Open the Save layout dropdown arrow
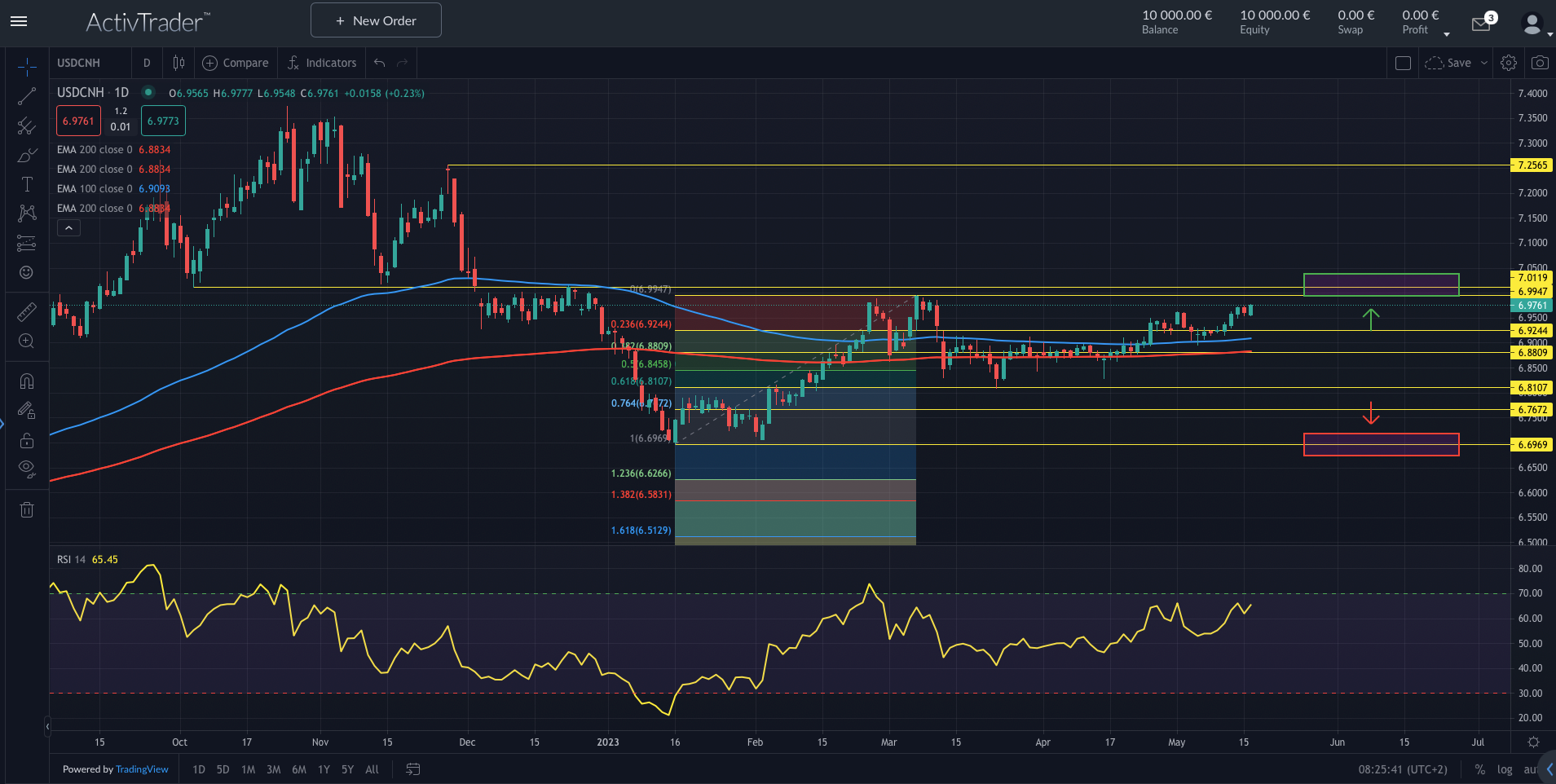Viewport: 1556px width, 784px height. 1482,63
